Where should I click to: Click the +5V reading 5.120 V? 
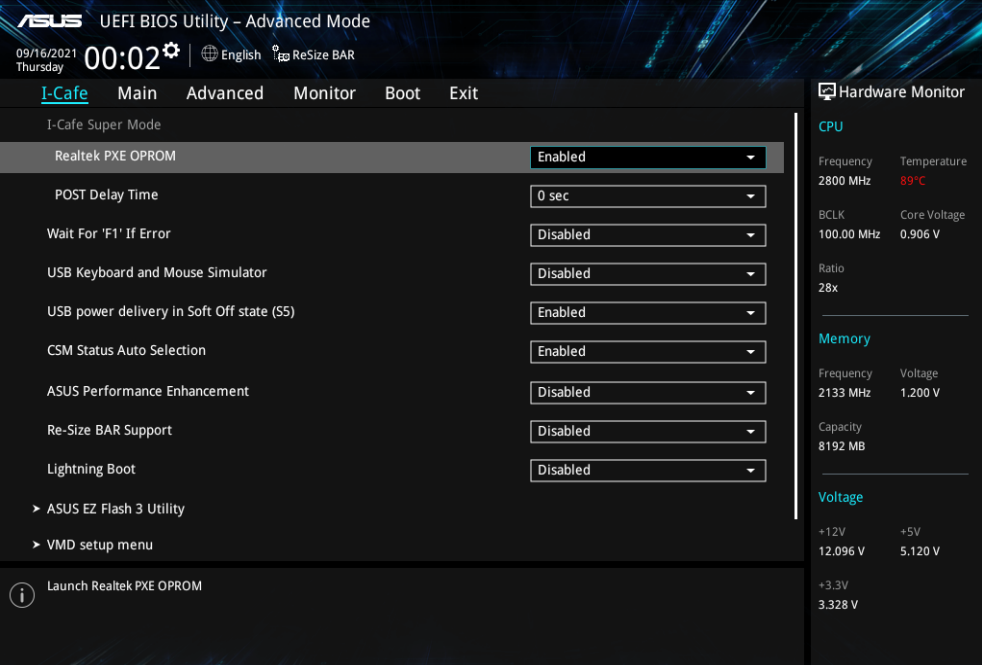pyautogui.click(x=920, y=551)
